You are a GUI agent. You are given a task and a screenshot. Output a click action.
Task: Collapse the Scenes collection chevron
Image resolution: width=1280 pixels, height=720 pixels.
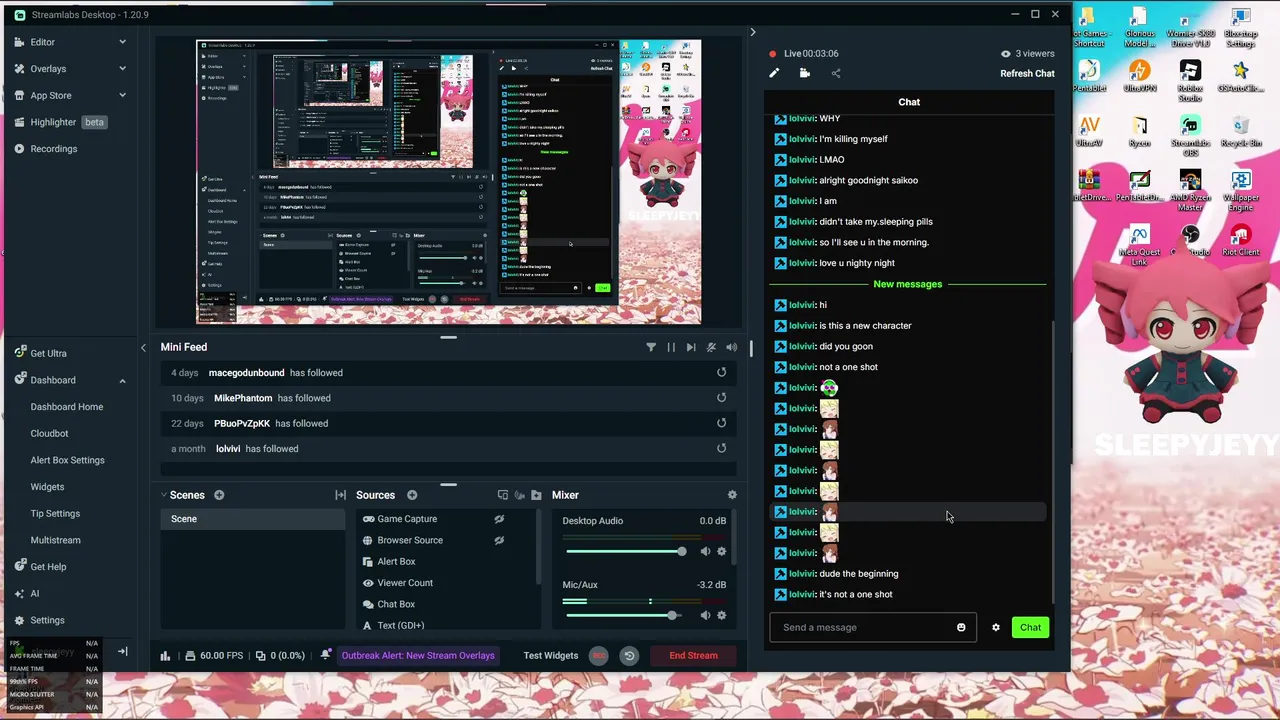point(164,495)
